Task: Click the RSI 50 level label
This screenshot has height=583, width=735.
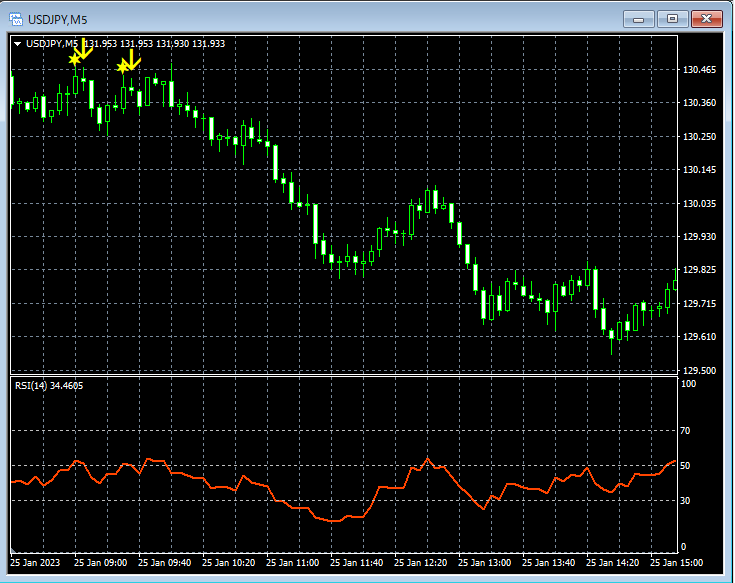Action: pos(685,466)
